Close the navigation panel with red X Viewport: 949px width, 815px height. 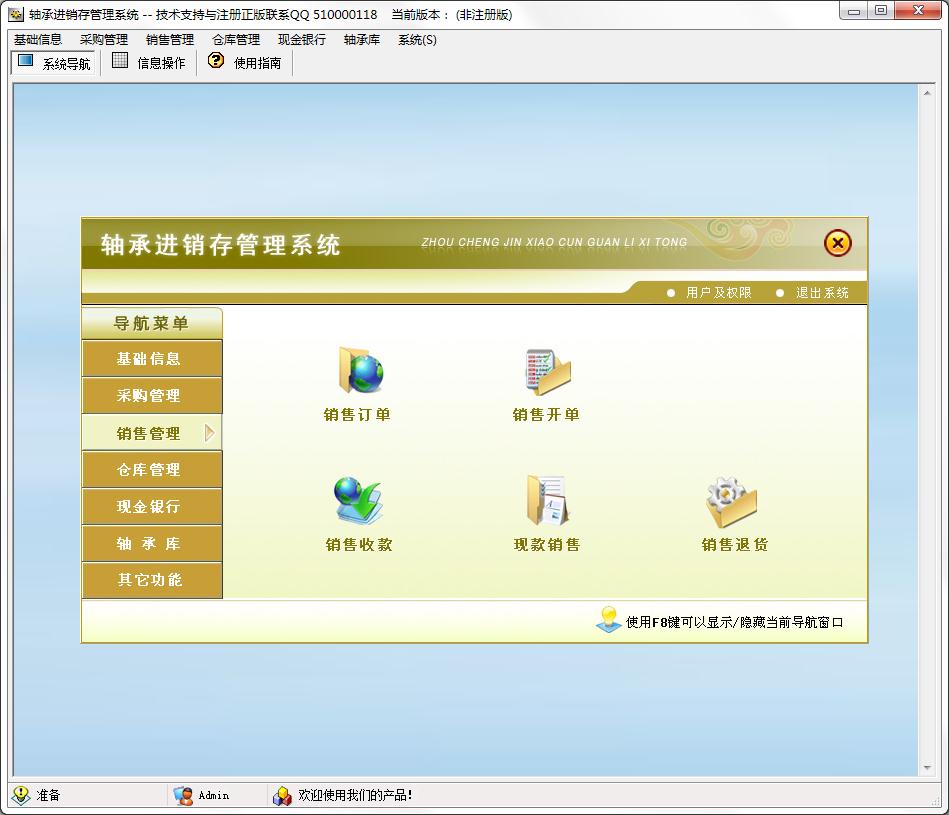pyautogui.click(x=838, y=243)
